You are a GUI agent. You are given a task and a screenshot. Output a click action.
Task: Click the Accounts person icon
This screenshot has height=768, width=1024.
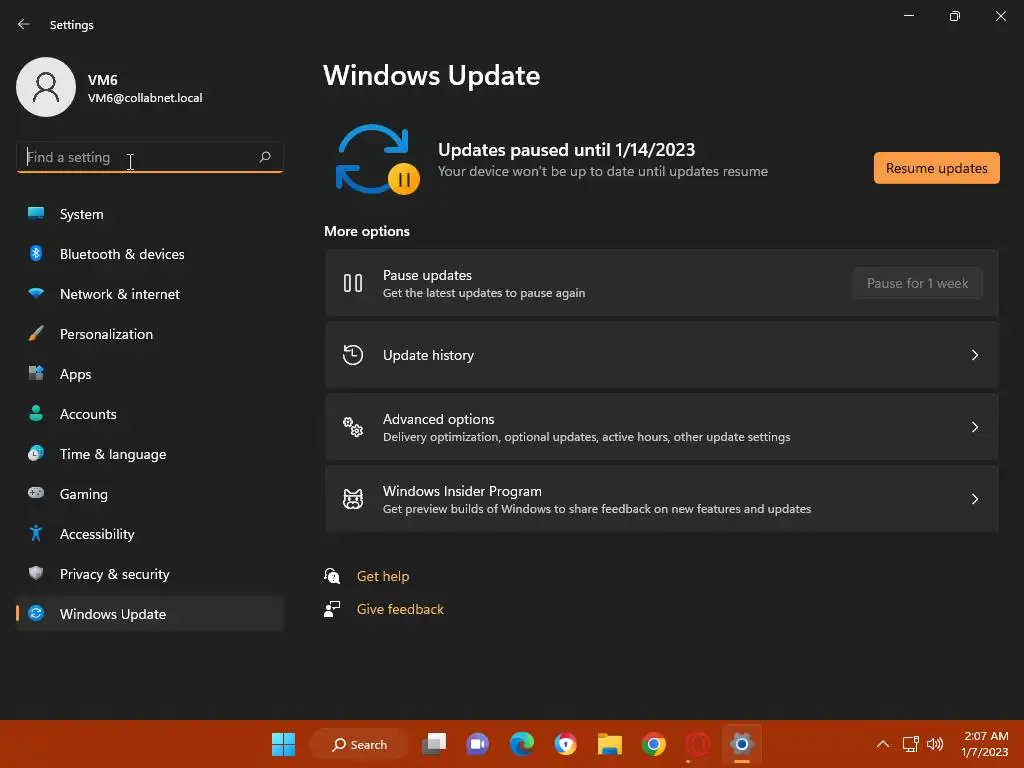(36, 413)
